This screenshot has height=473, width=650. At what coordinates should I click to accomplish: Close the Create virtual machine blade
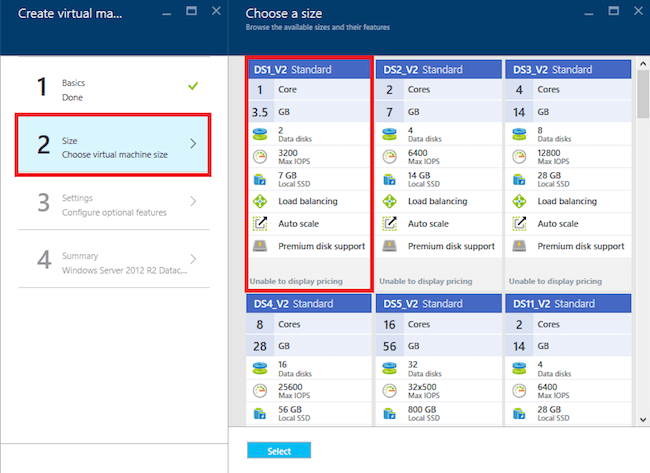pos(216,11)
